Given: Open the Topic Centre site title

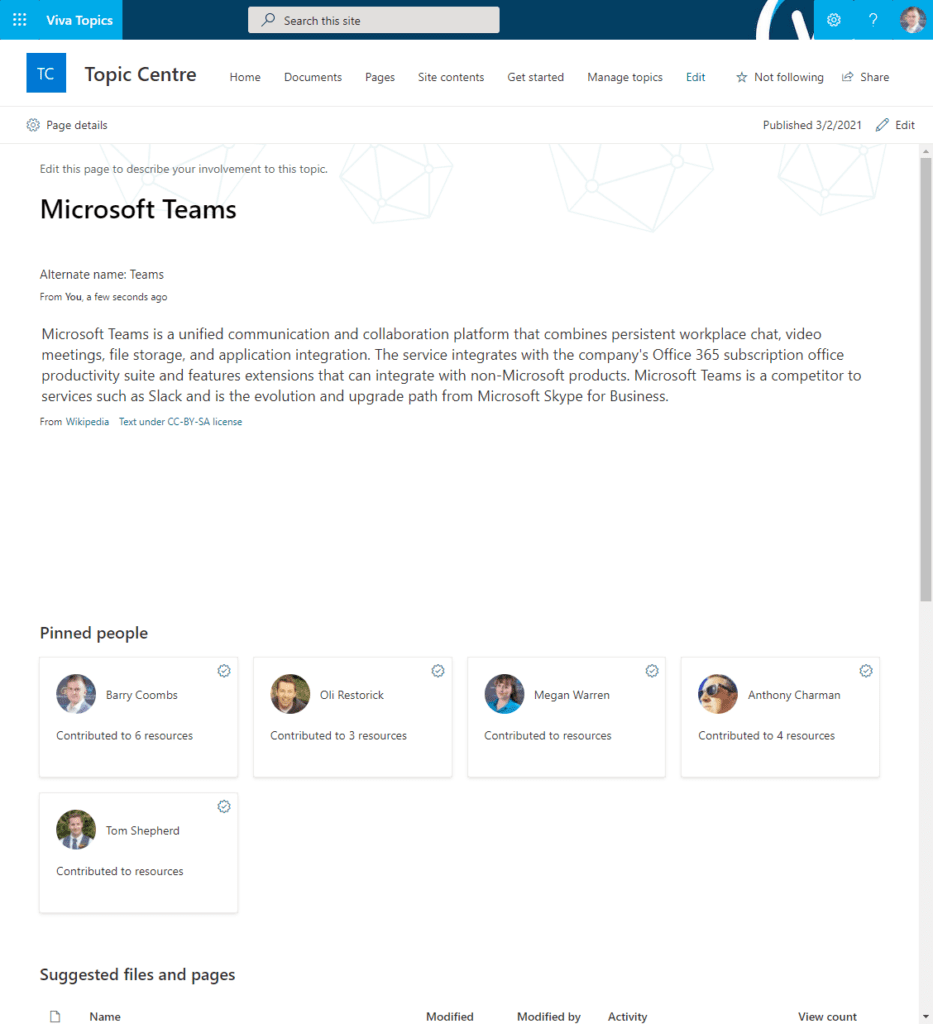Looking at the screenshot, I should 140,74.
